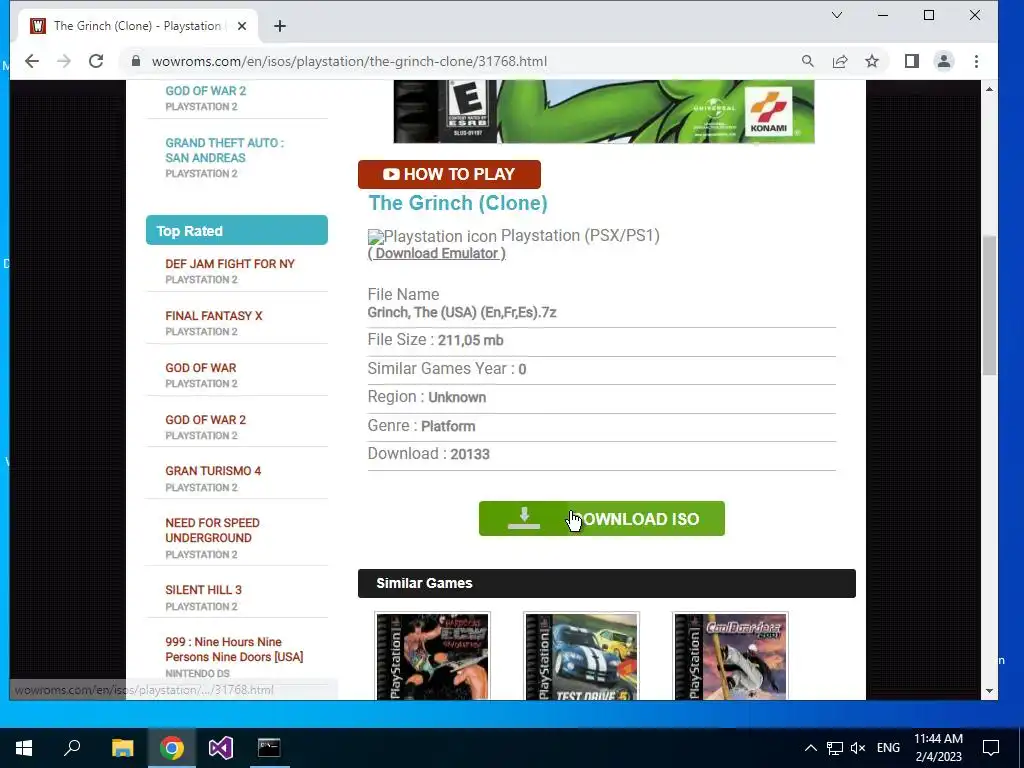
Task: Open GOD OF WAR 2 in Top Rated
Action: point(206,420)
